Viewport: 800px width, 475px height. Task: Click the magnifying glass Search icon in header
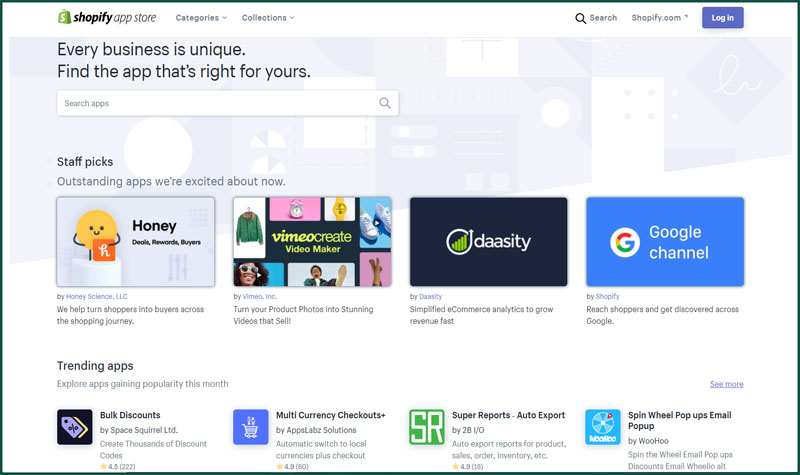[580, 18]
